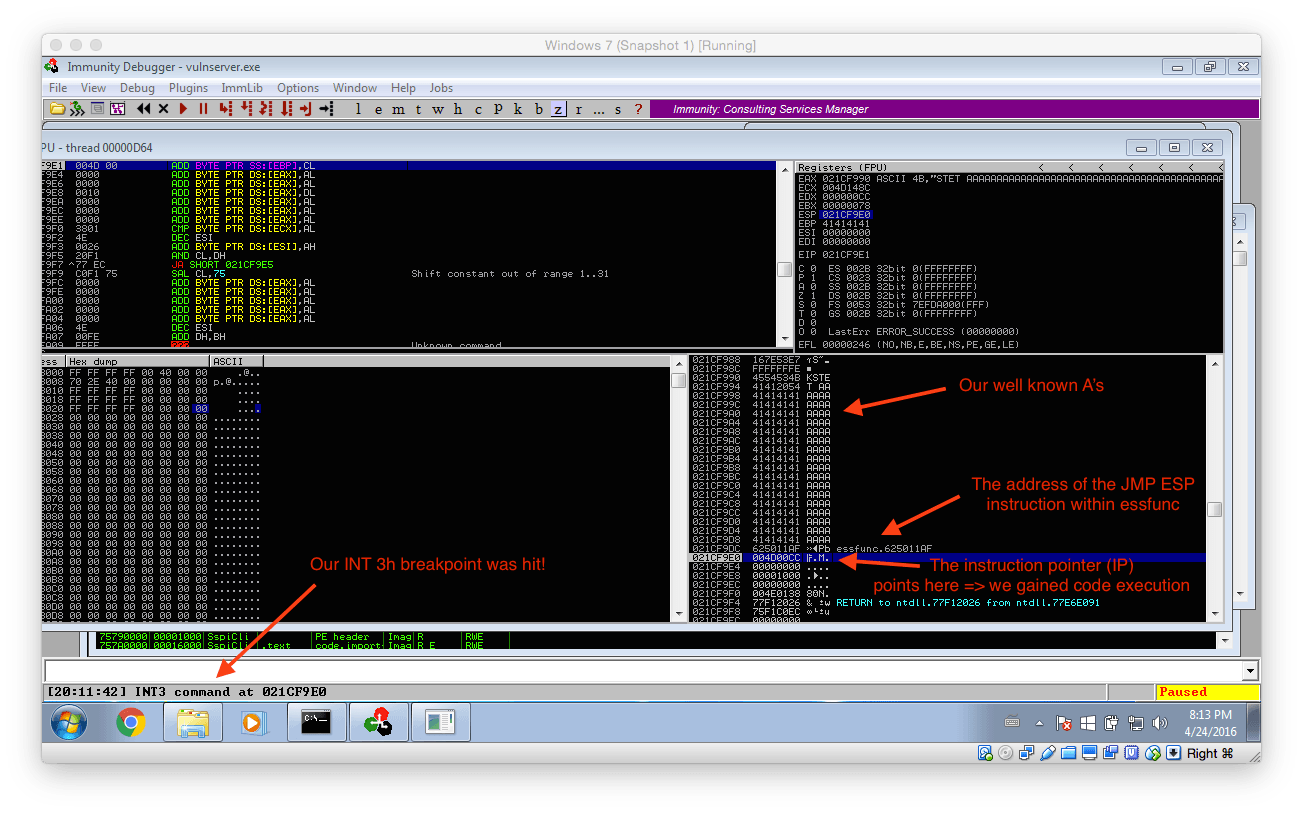Open Memory map with 'm' button
This screenshot has height=813, width=1303.
(x=399, y=109)
